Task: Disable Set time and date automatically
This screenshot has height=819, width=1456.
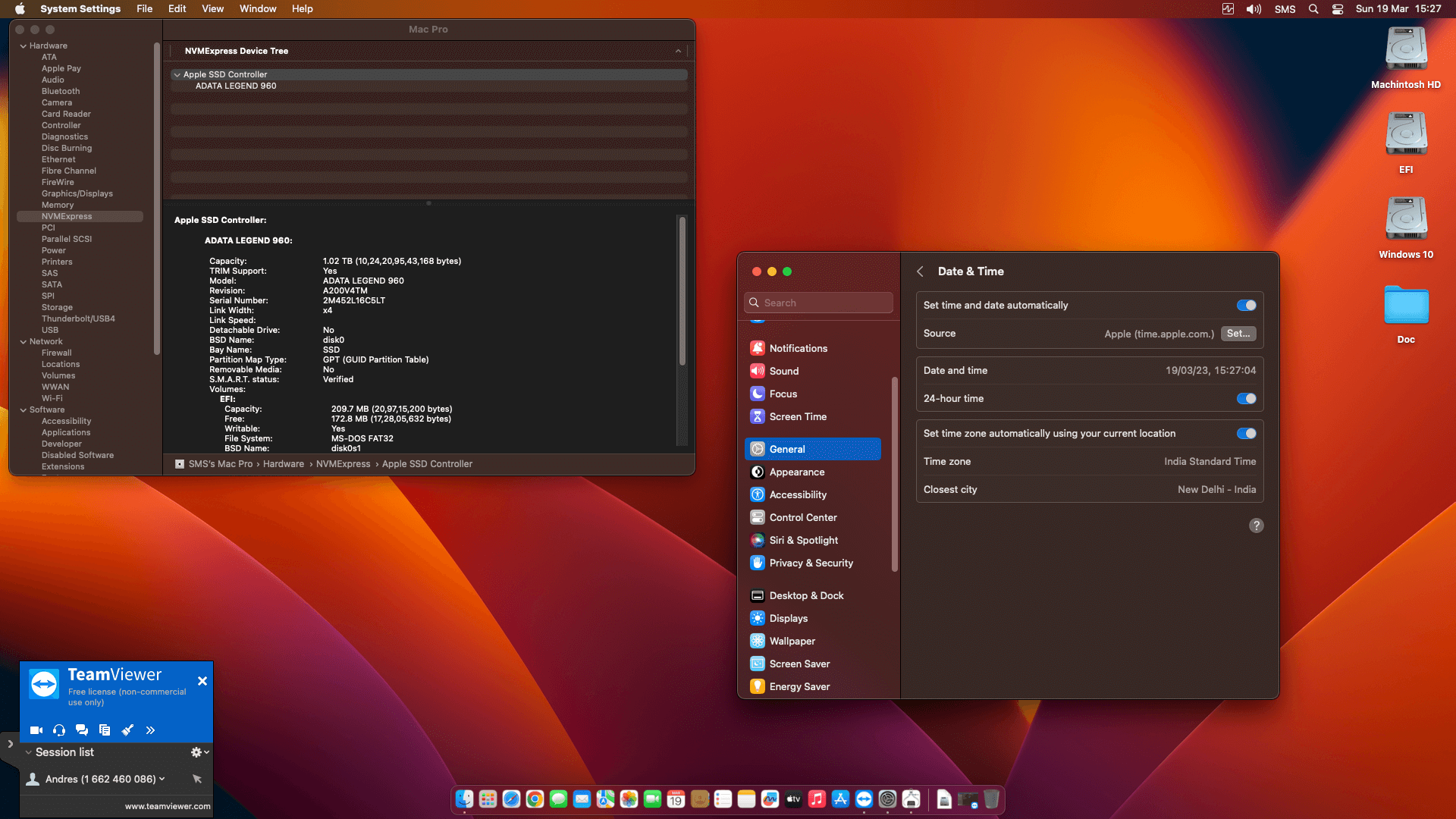Action: (x=1246, y=306)
